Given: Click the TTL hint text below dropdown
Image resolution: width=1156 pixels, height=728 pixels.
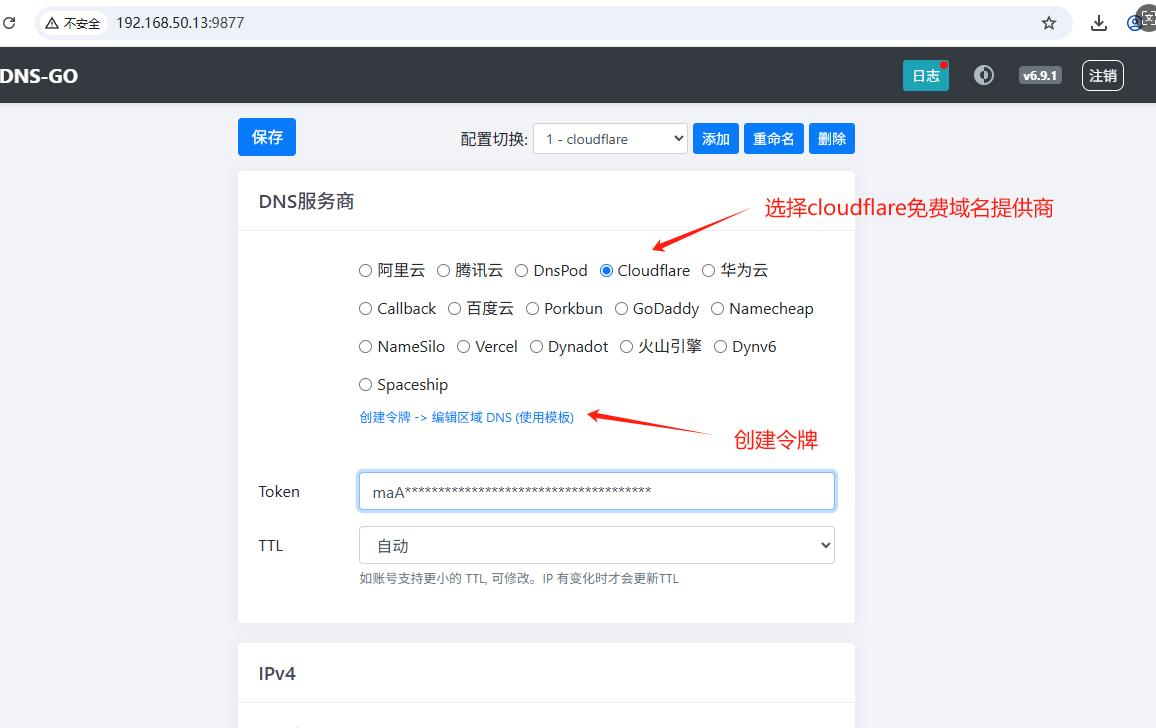Looking at the screenshot, I should point(519,578).
